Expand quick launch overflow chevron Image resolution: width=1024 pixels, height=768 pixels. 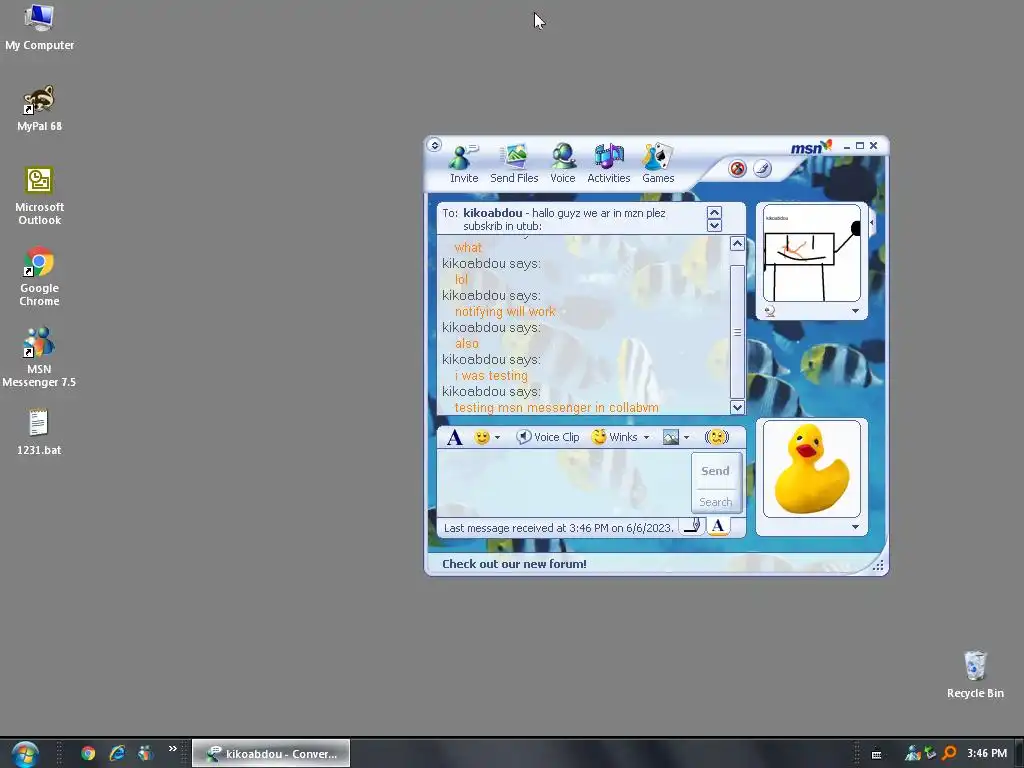pos(172,748)
